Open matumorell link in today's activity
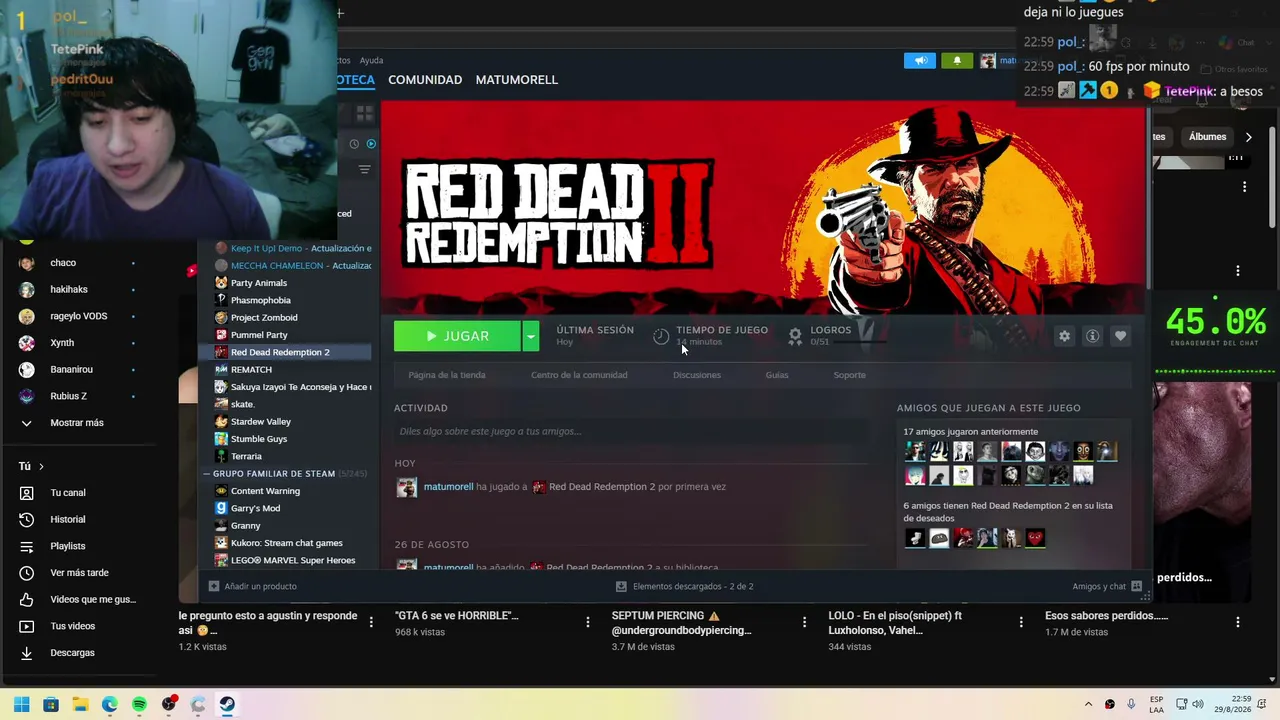1280x720 pixels. 448,487
